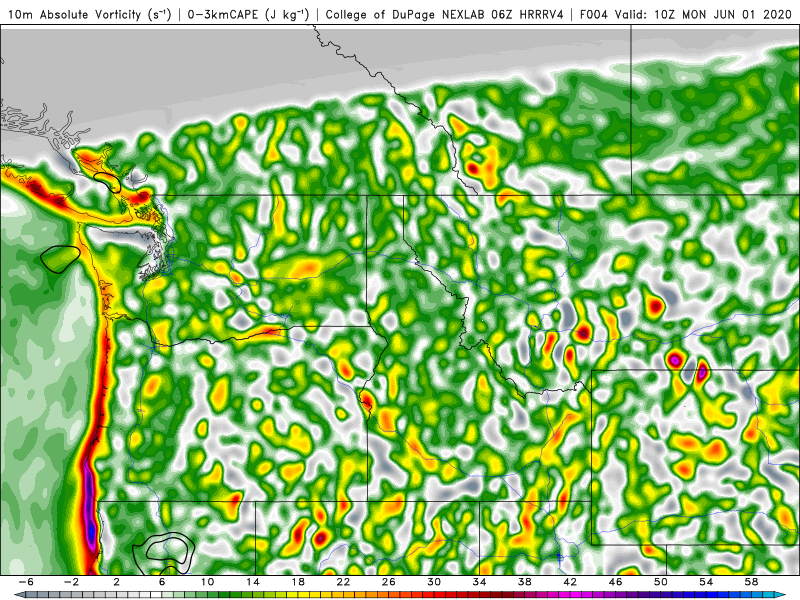Click the '34' colorbar tick label
Viewport: 800px width, 600px height.
[x=479, y=582]
